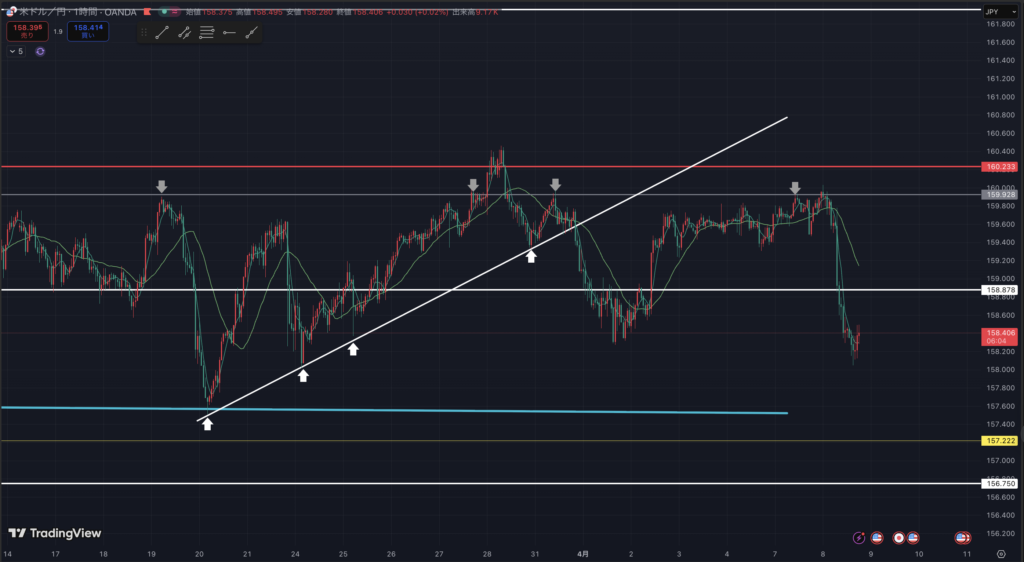
Task: Select the trend line drawing tool
Action: click(162, 32)
